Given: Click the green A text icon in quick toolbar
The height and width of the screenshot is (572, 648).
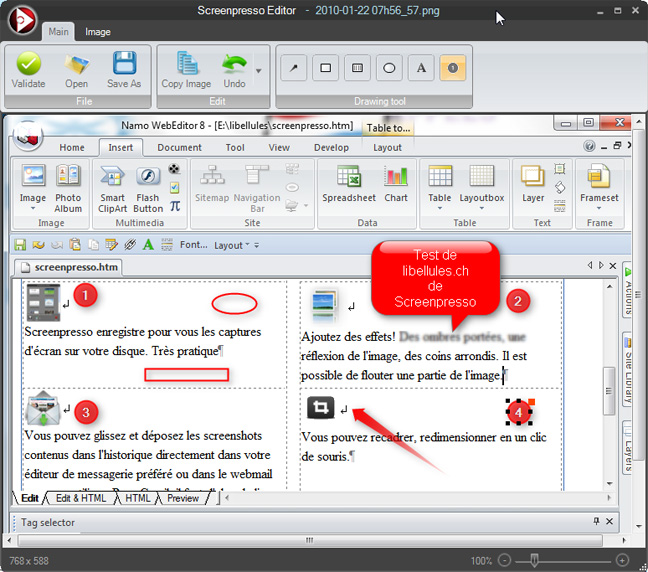Looking at the screenshot, I should tap(148, 245).
